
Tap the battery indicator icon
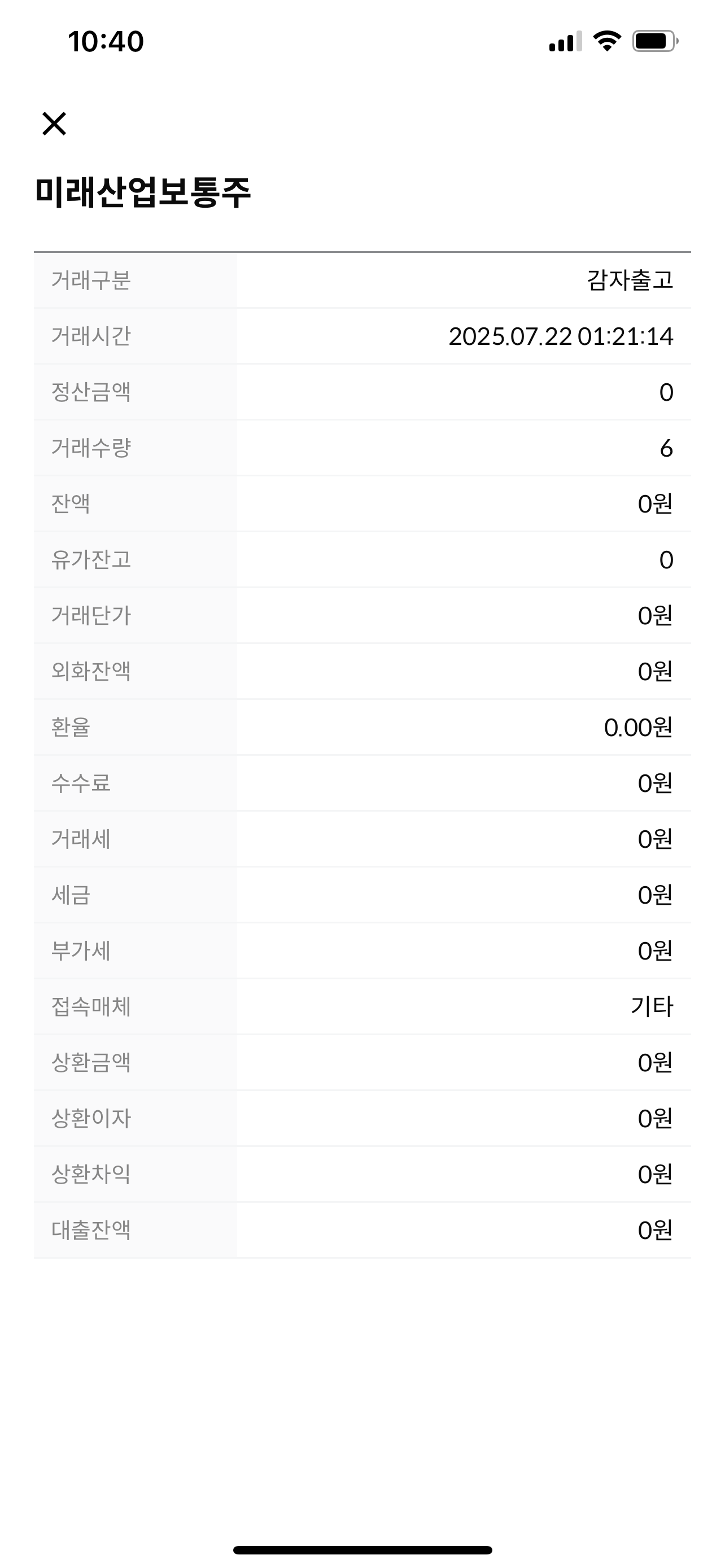654,41
